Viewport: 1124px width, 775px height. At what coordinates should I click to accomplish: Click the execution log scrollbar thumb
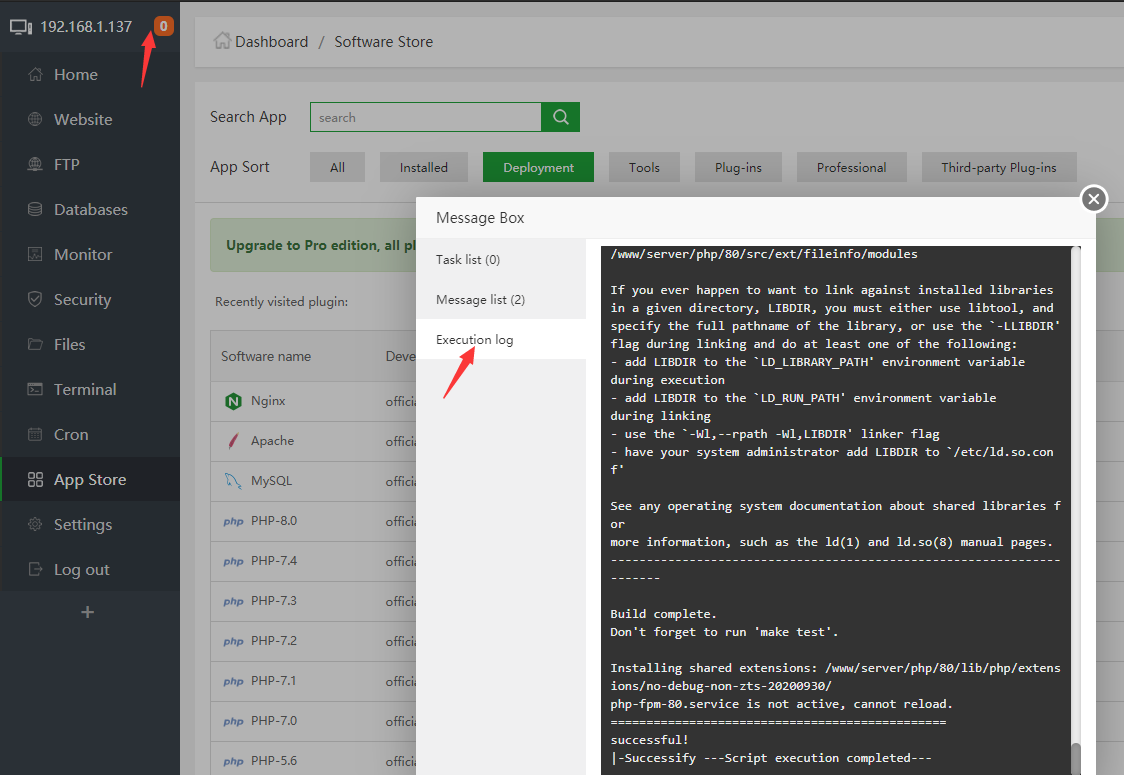click(x=1075, y=758)
